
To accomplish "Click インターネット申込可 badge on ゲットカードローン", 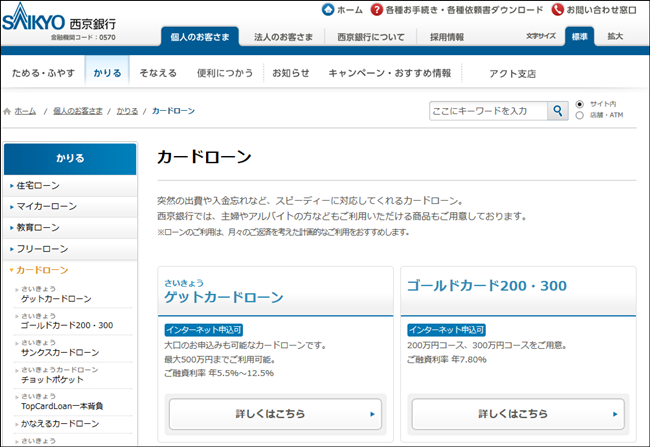I will coord(204,330).
